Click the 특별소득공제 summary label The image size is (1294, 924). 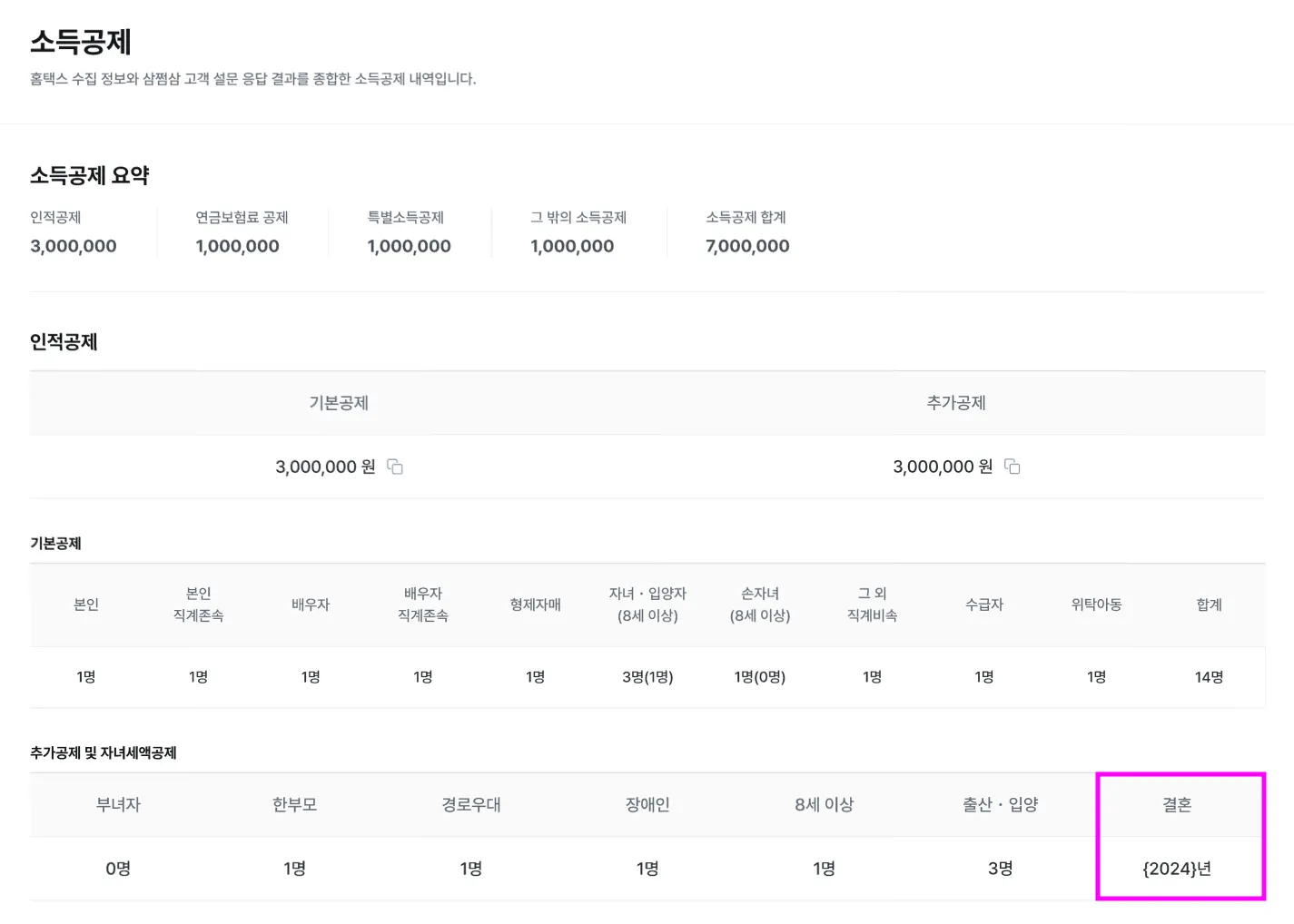[x=405, y=218]
